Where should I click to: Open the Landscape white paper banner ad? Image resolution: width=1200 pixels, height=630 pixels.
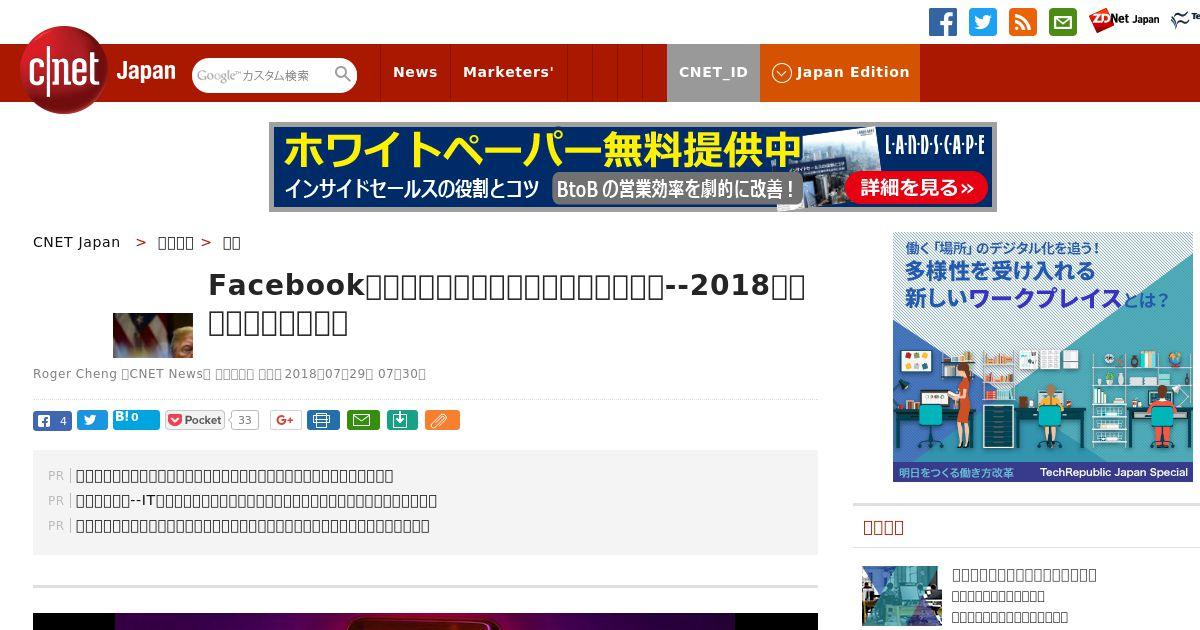click(633, 167)
